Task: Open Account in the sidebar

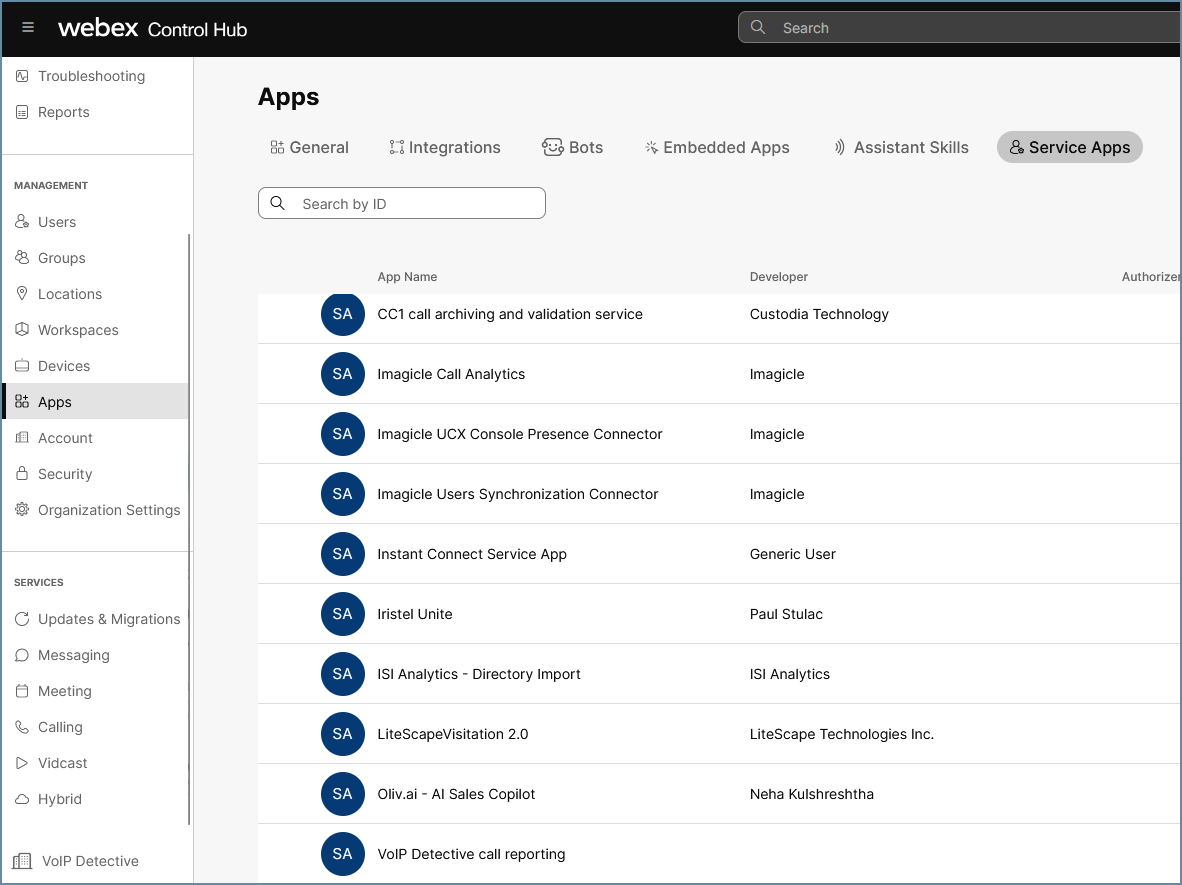Action: (65, 438)
